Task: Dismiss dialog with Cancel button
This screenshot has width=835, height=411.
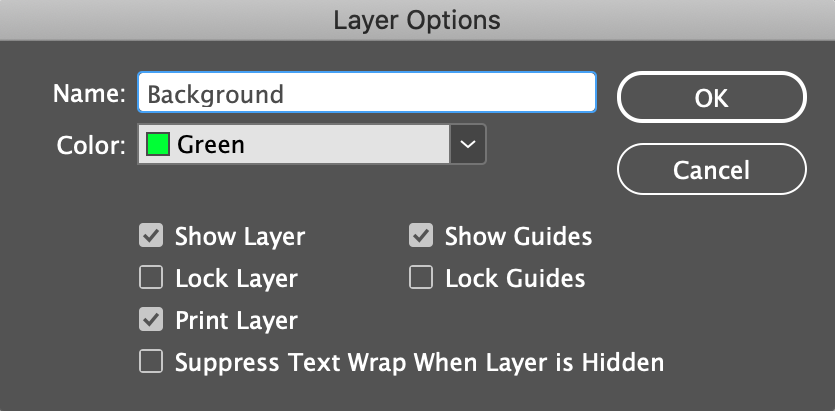Action: click(711, 169)
